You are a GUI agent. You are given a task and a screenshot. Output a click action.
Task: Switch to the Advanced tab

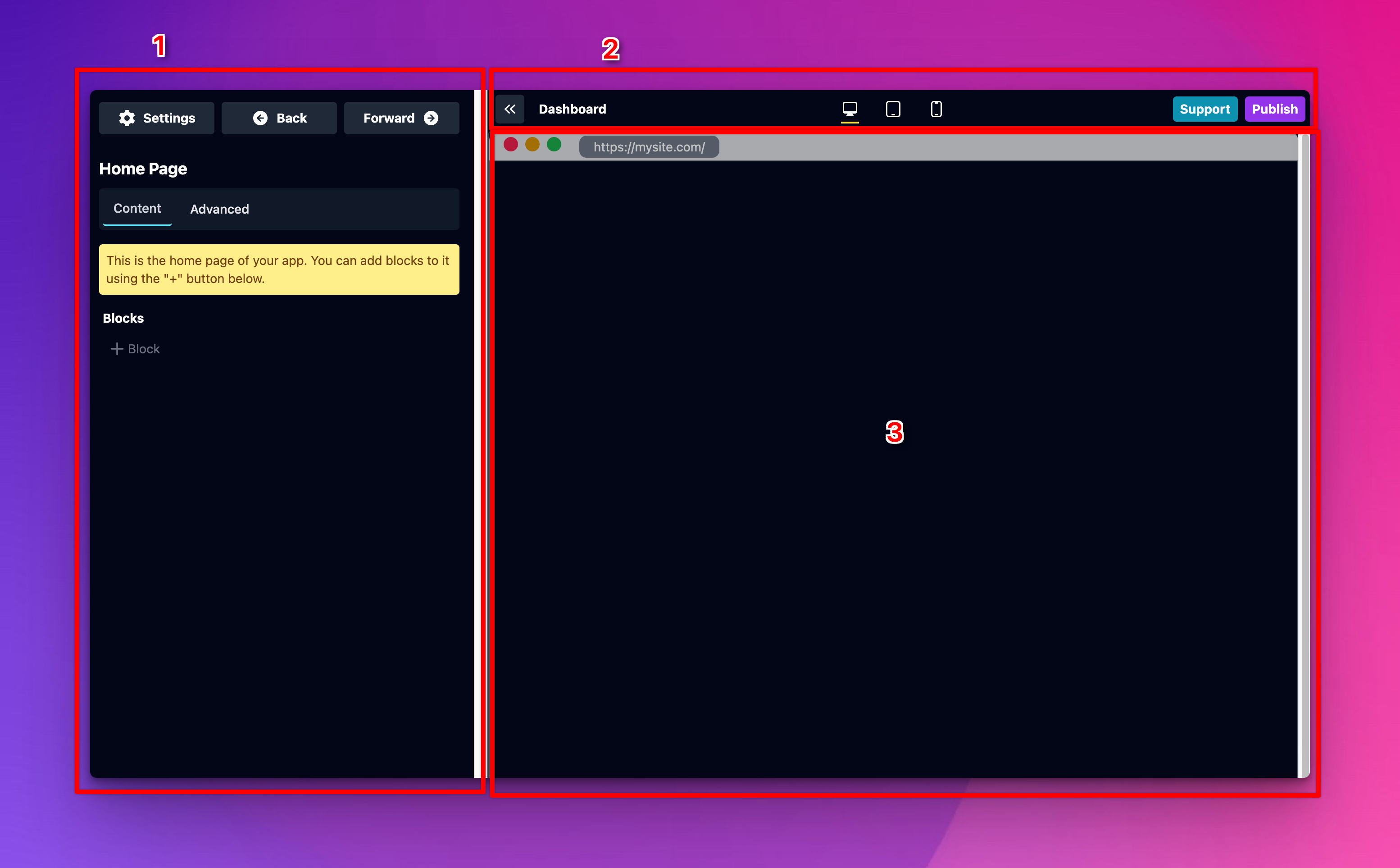coord(220,209)
